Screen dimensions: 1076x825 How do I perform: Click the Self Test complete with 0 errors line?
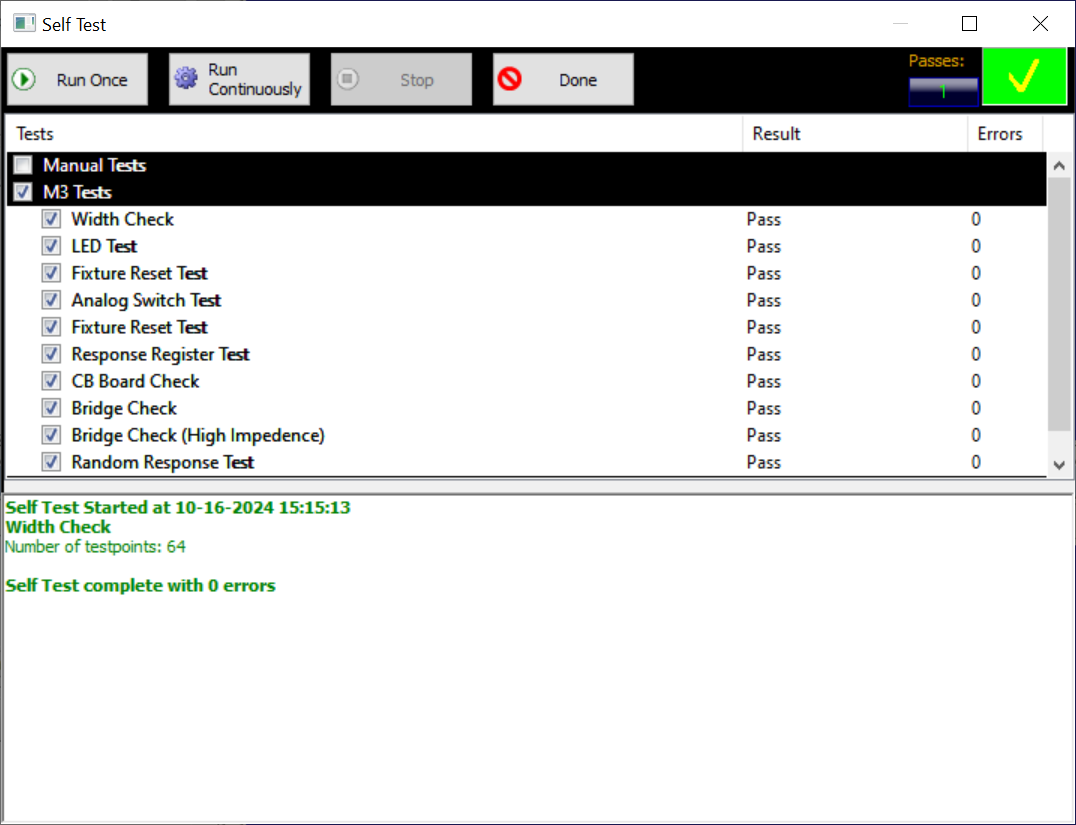click(141, 585)
